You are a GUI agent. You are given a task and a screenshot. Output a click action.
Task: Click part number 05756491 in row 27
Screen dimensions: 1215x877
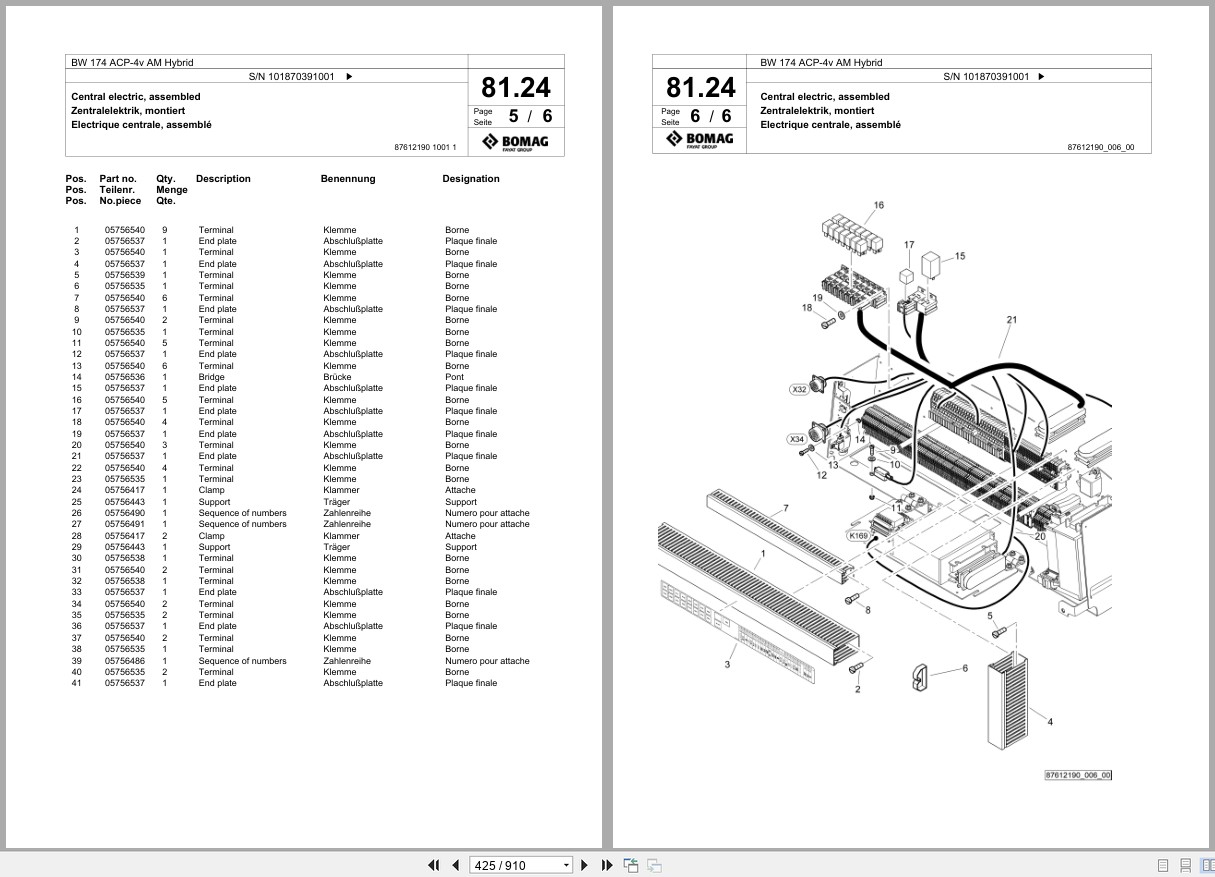tap(125, 524)
